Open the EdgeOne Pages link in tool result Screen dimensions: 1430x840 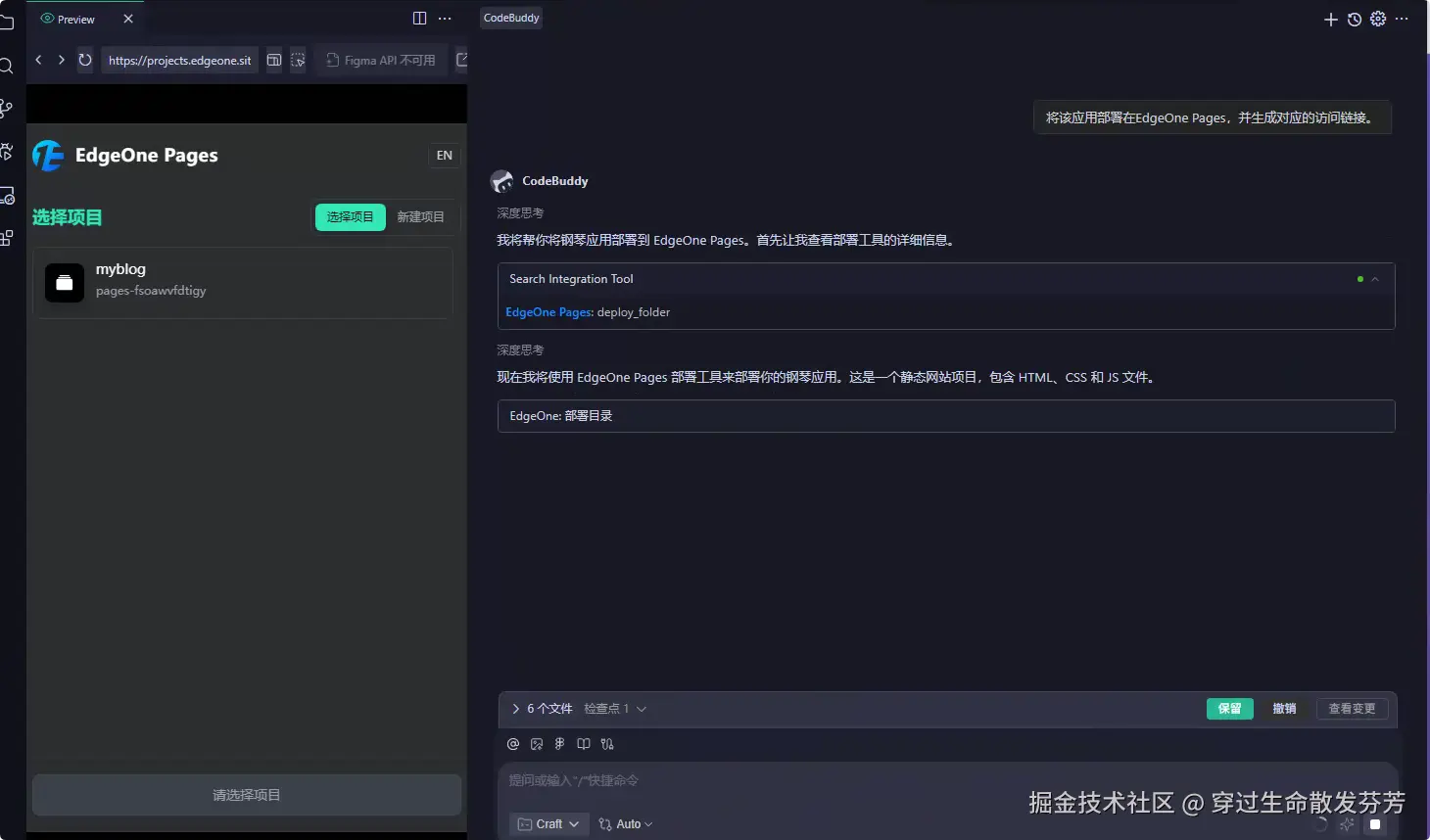click(x=548, y=312)
